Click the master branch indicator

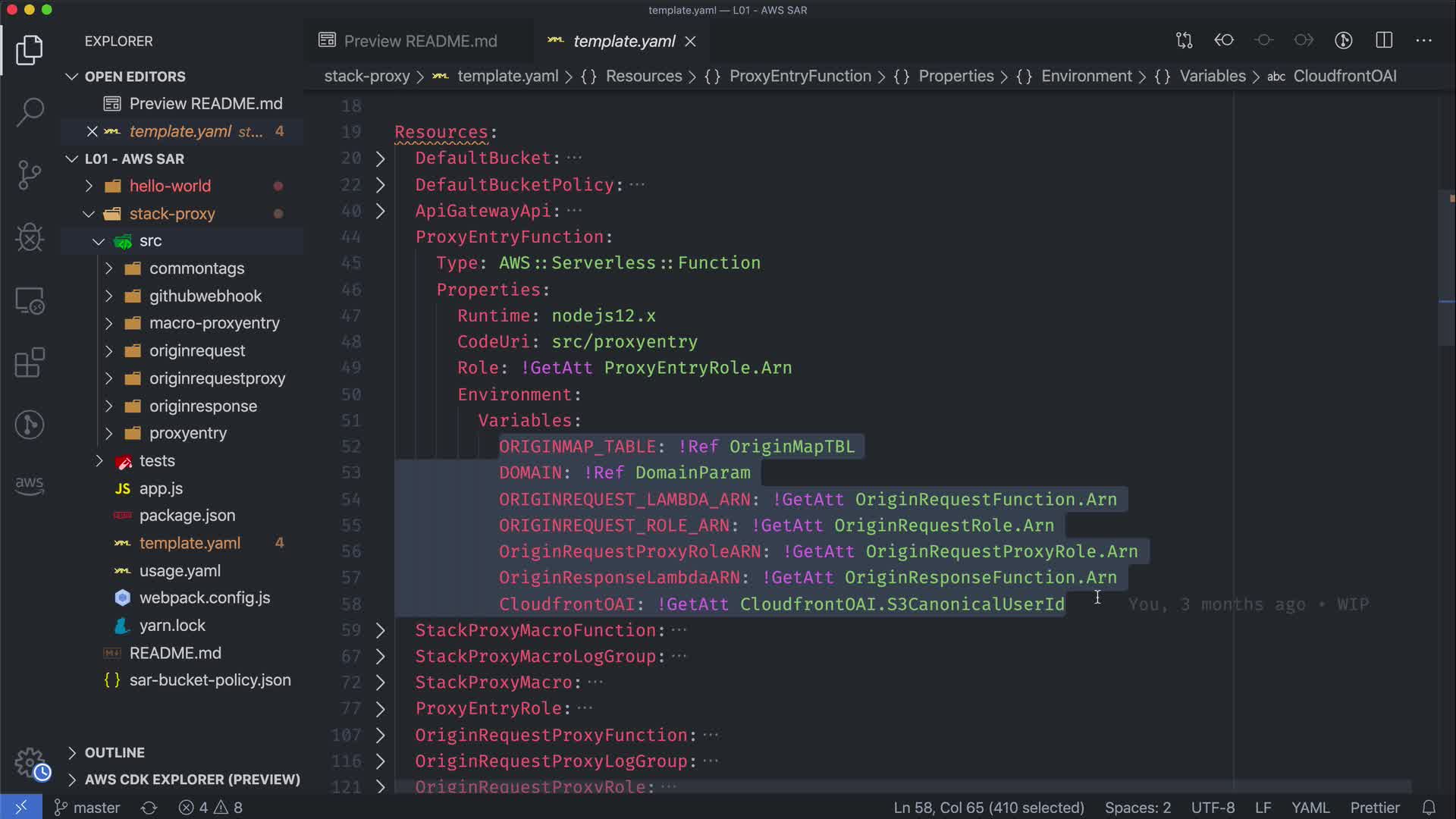click(x=87, y=808)
